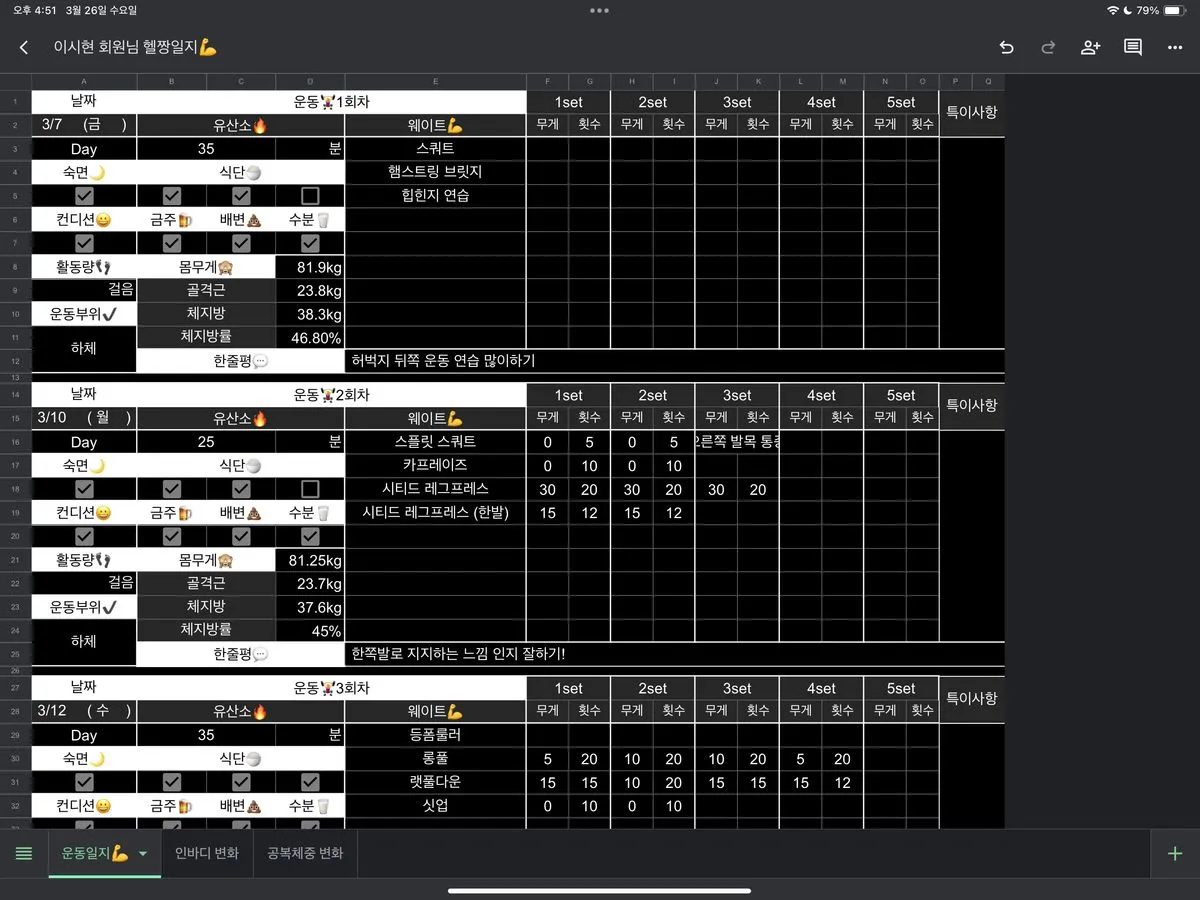Open the all sheets list

click(x=24, y=853)
